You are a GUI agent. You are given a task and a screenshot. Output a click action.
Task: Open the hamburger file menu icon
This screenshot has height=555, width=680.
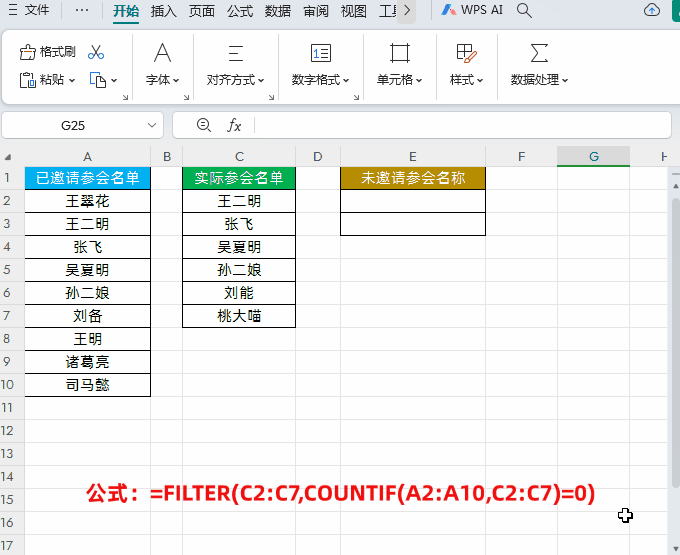(13, 10)
